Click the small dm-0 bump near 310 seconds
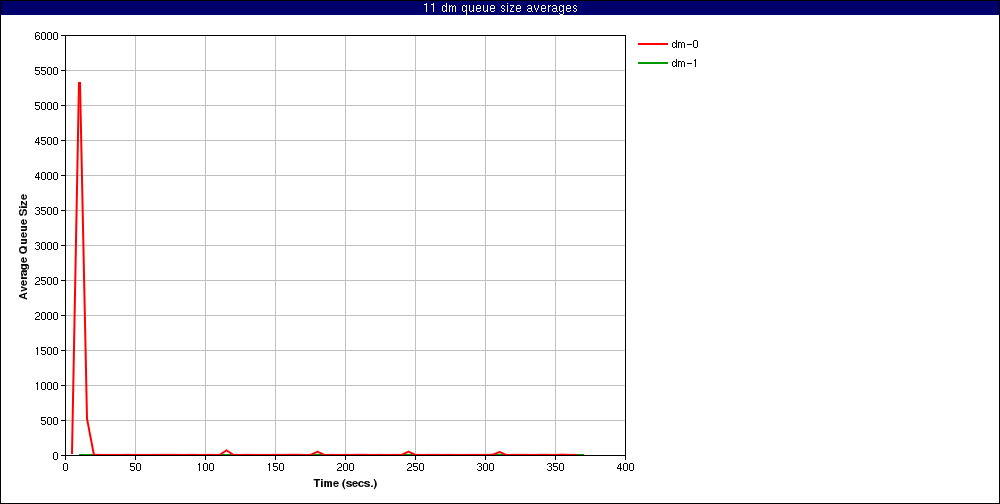The width and height of the screenshot is (1000, 504). point(499,452)
